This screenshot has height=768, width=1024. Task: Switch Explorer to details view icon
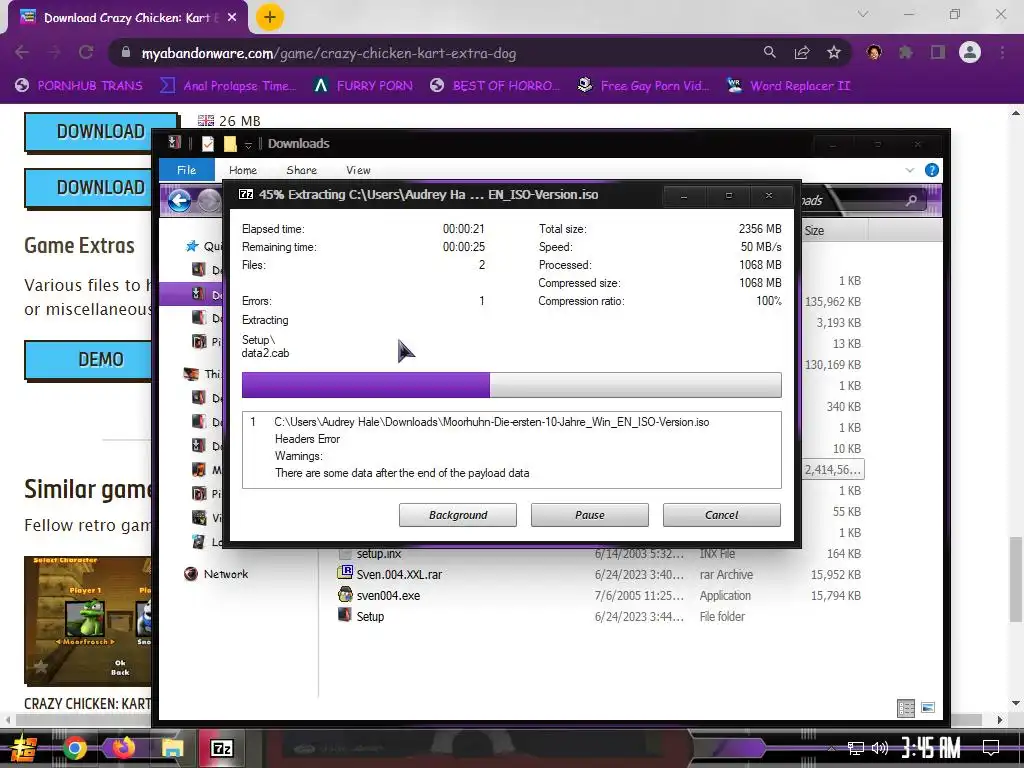pyautogui.click(x=906, y=708)
